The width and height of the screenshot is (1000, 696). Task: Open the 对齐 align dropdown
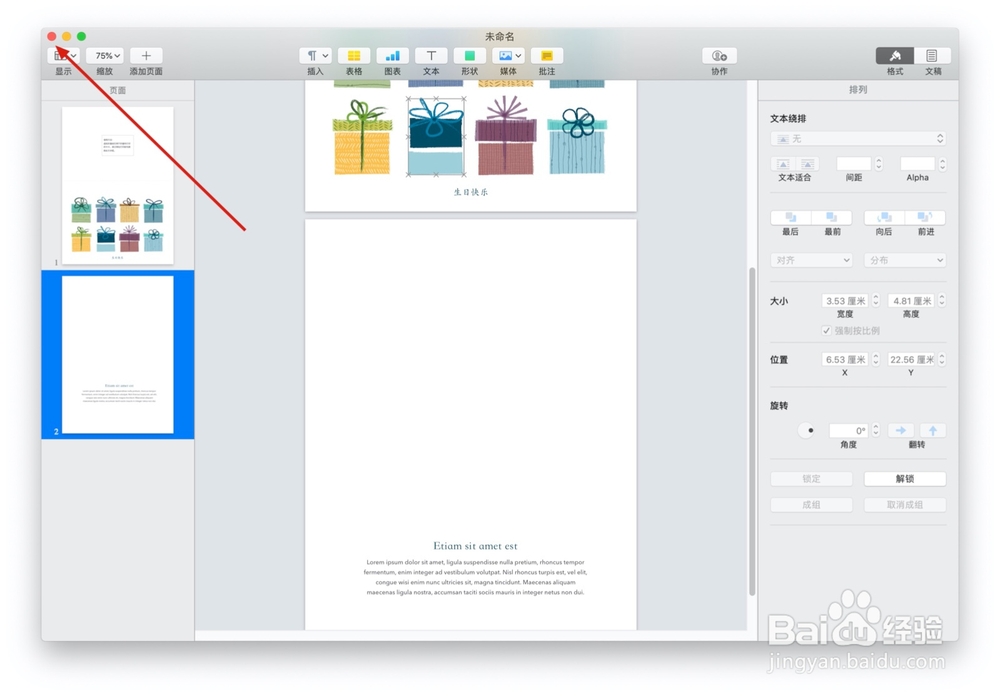click(x=812, y=260)
